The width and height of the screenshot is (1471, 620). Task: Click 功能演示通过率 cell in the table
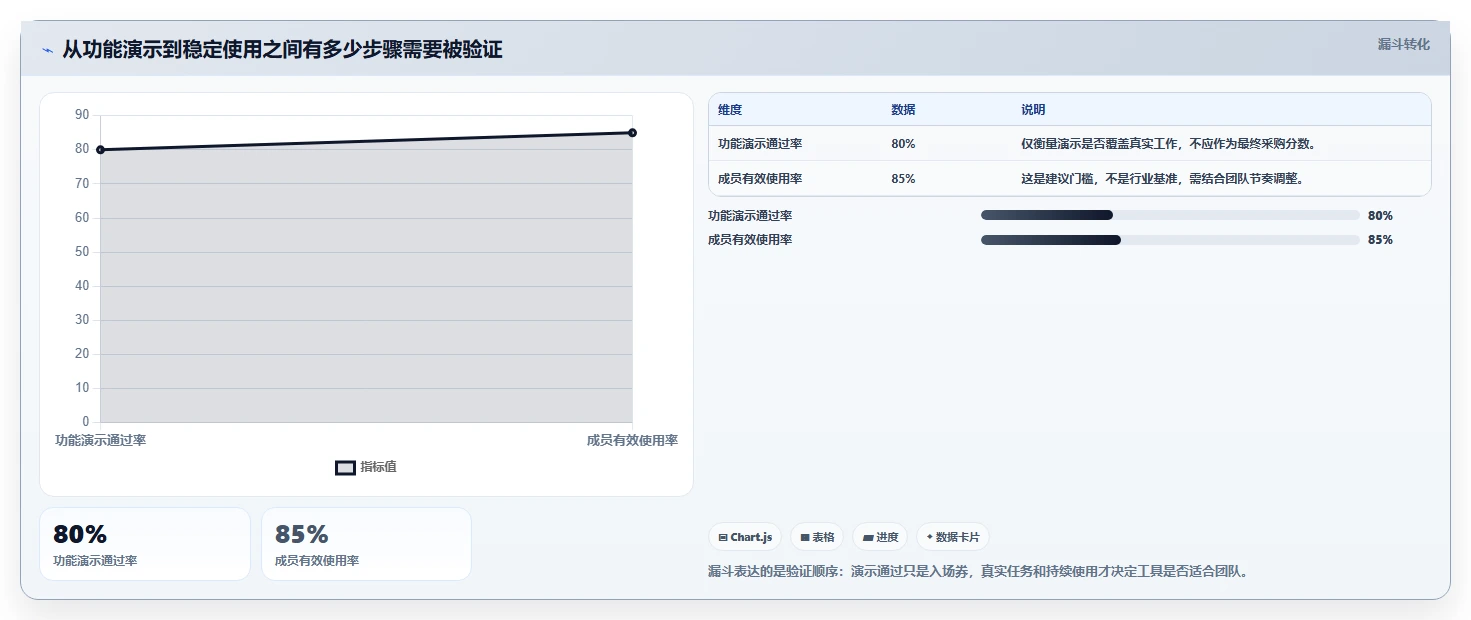[x=760, y=144]
